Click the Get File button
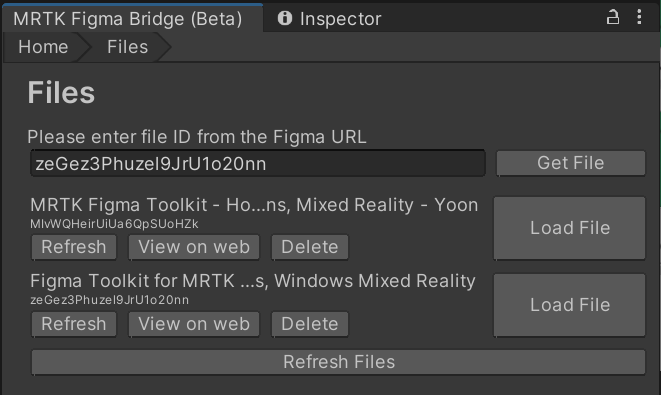This screenshot has height=395, width=661. click(x=570, y=163)
